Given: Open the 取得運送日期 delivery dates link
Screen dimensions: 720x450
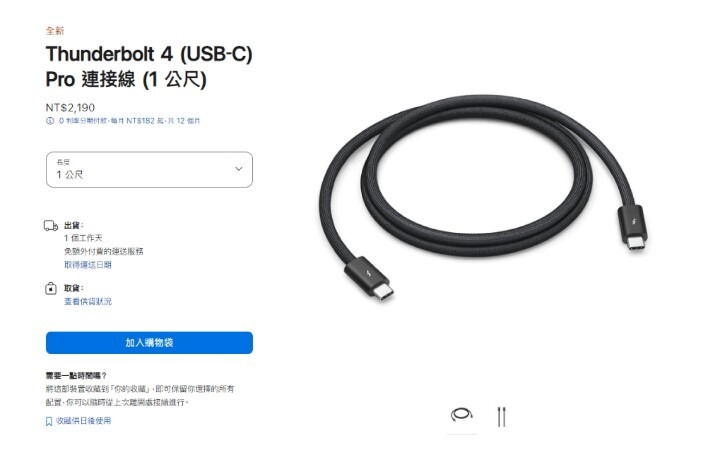Looking at the screenshot, I should click(x=88, y=264).
